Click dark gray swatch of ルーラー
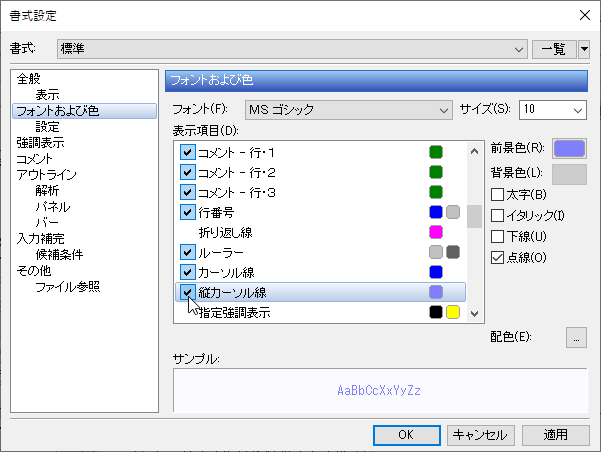The image size is (601, 452). click(x=453, y=252)
